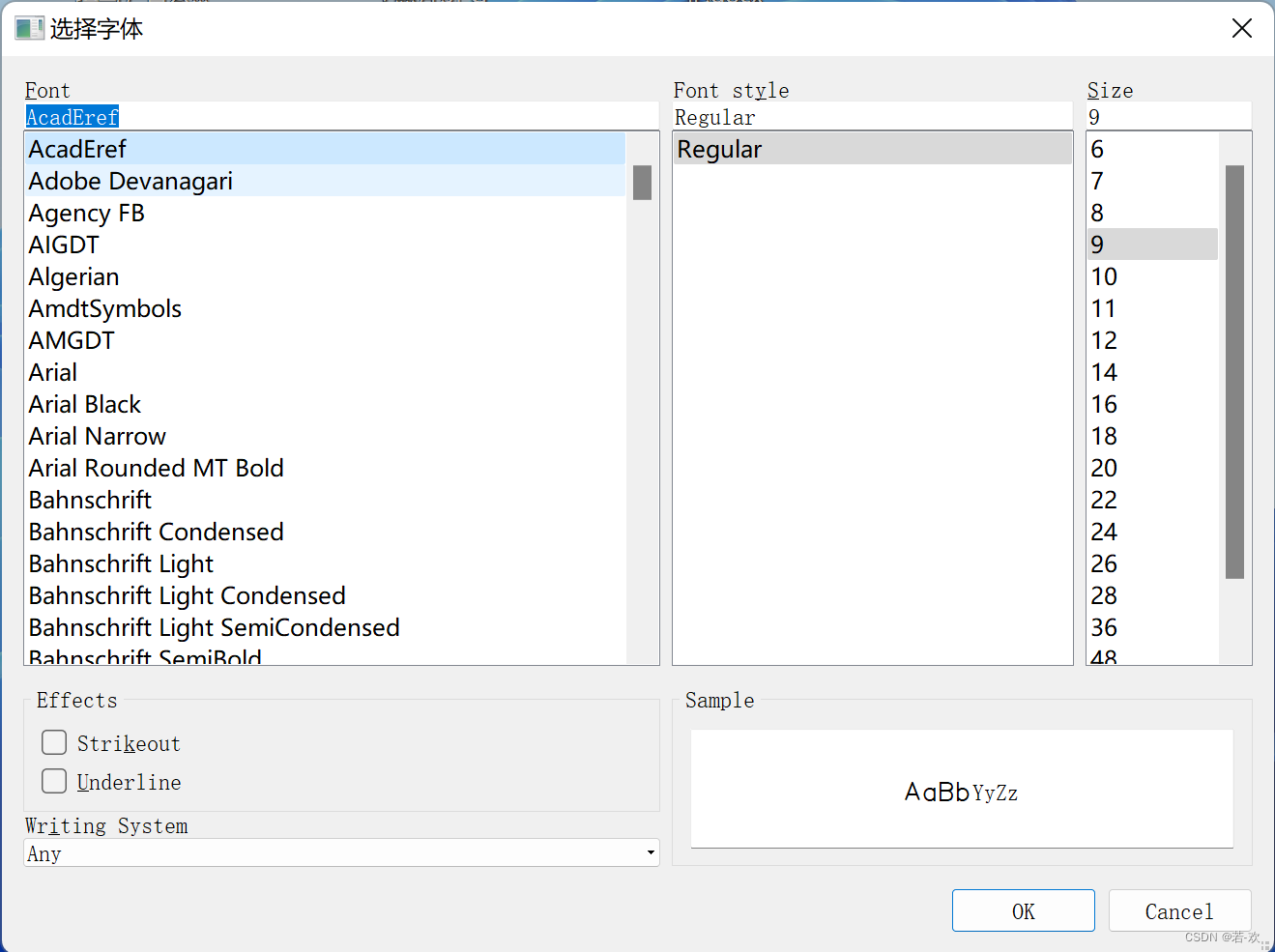Choose font size 12
This screenshot has height=952, width=1275.
[1152, 340]
